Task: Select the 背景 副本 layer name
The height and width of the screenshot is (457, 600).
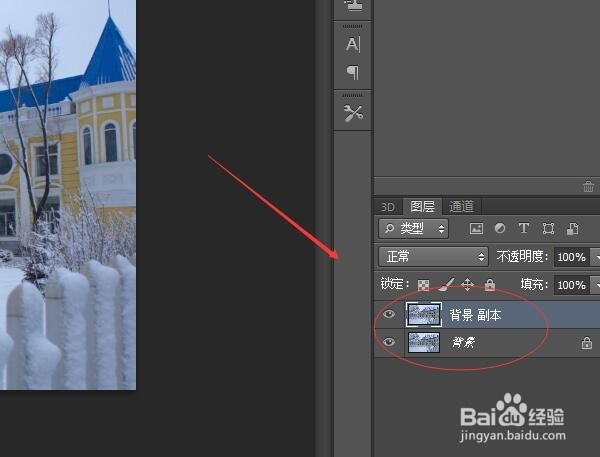Action: (x=475, y=315)
